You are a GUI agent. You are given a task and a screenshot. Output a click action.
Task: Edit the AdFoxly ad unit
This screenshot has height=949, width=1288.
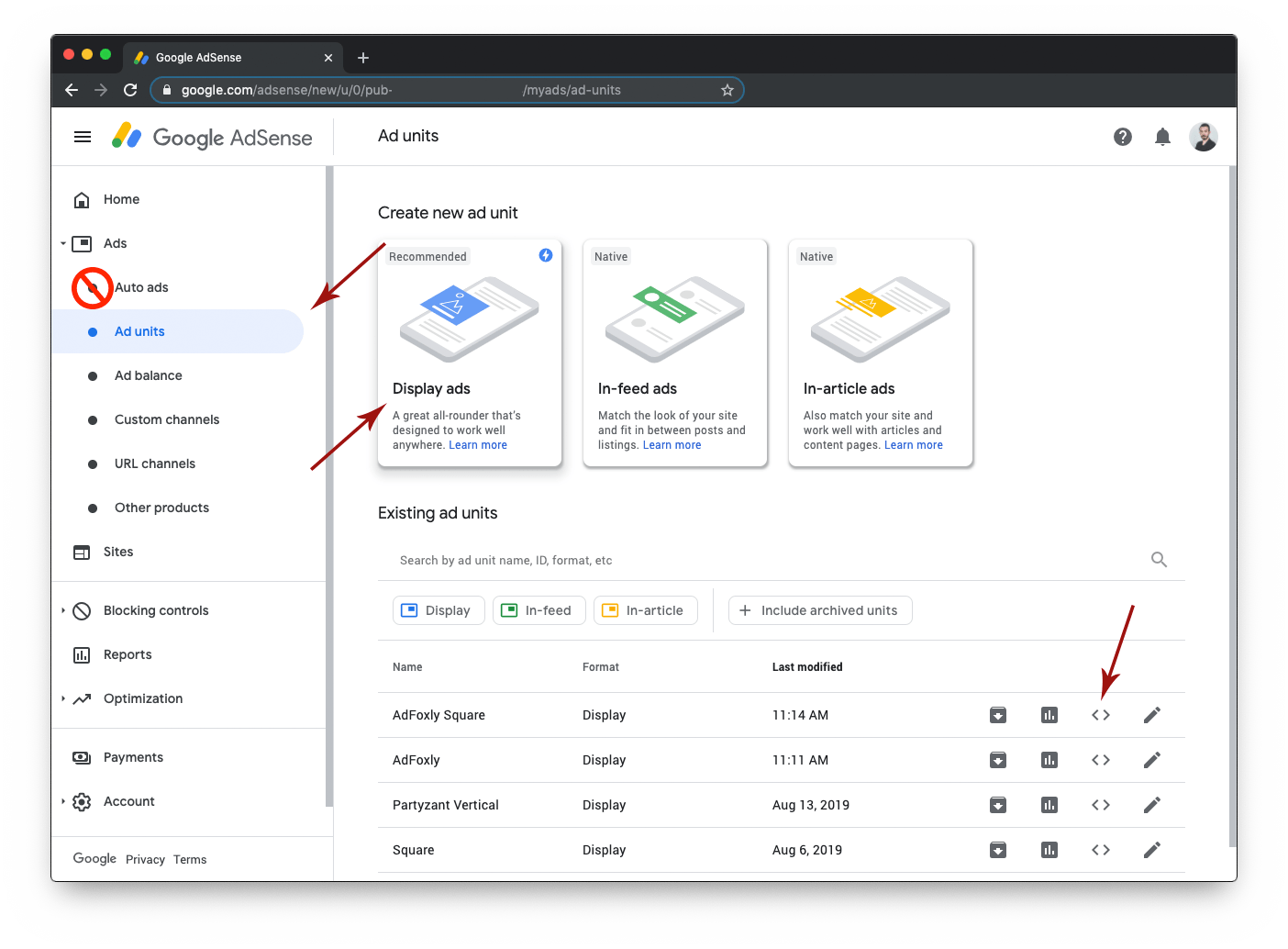click(x=1152, y=760)
